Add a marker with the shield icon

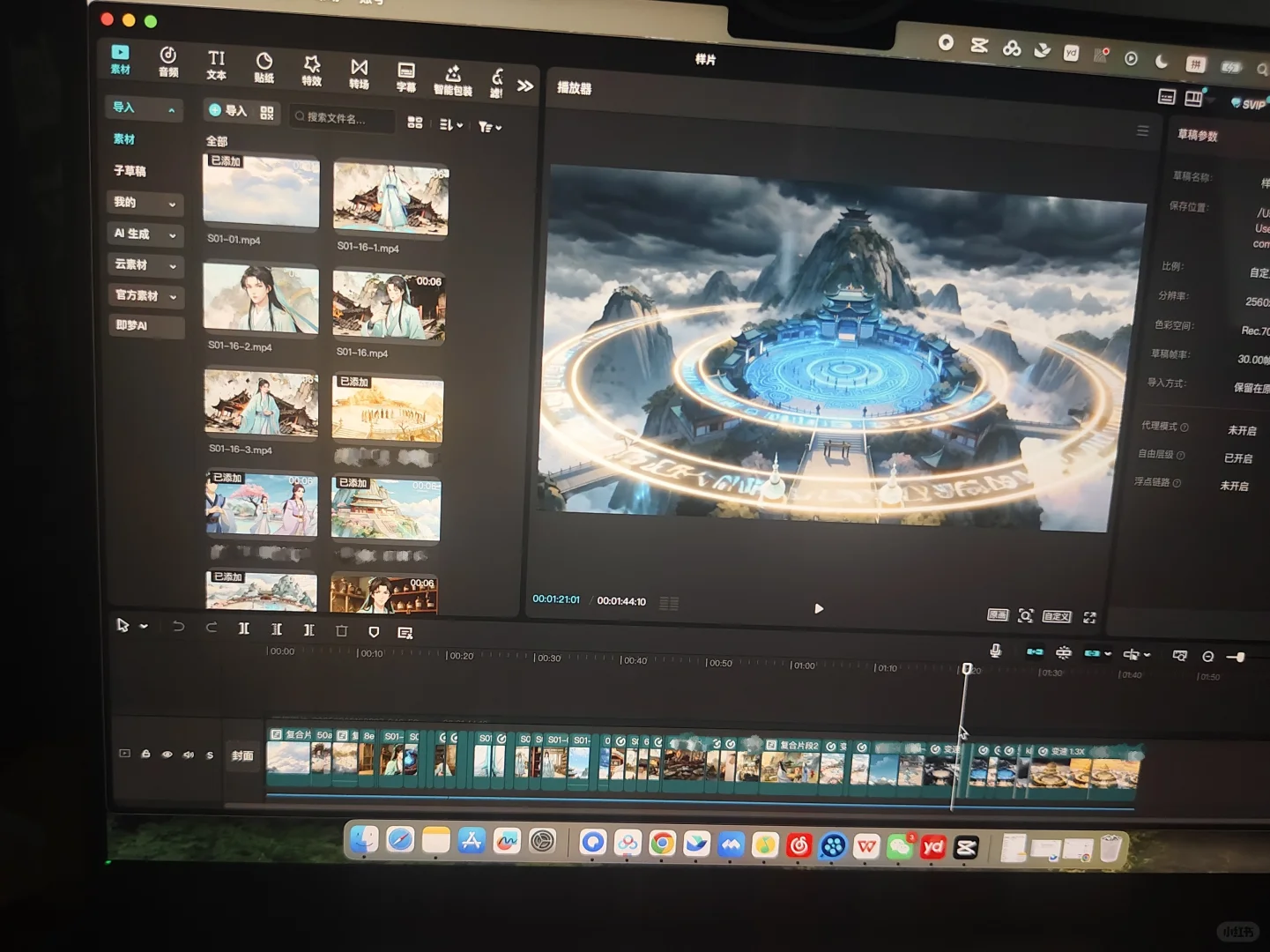tap(374, 632)
